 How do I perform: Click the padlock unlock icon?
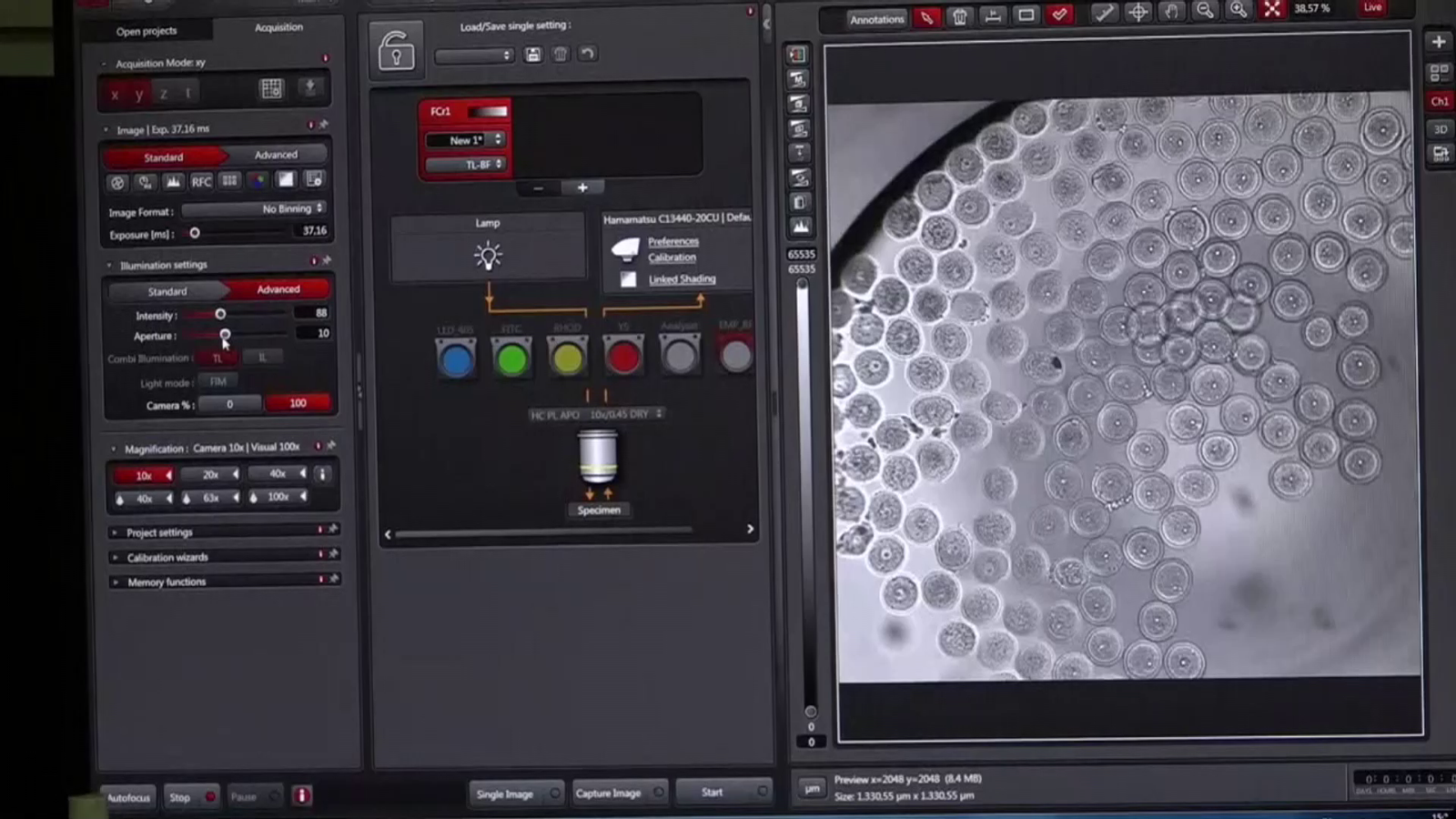click(x=396, y=50)
